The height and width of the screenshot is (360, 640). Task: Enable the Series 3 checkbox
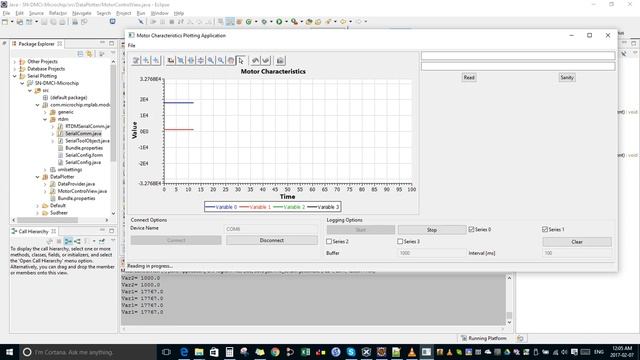tap(400, 241)
